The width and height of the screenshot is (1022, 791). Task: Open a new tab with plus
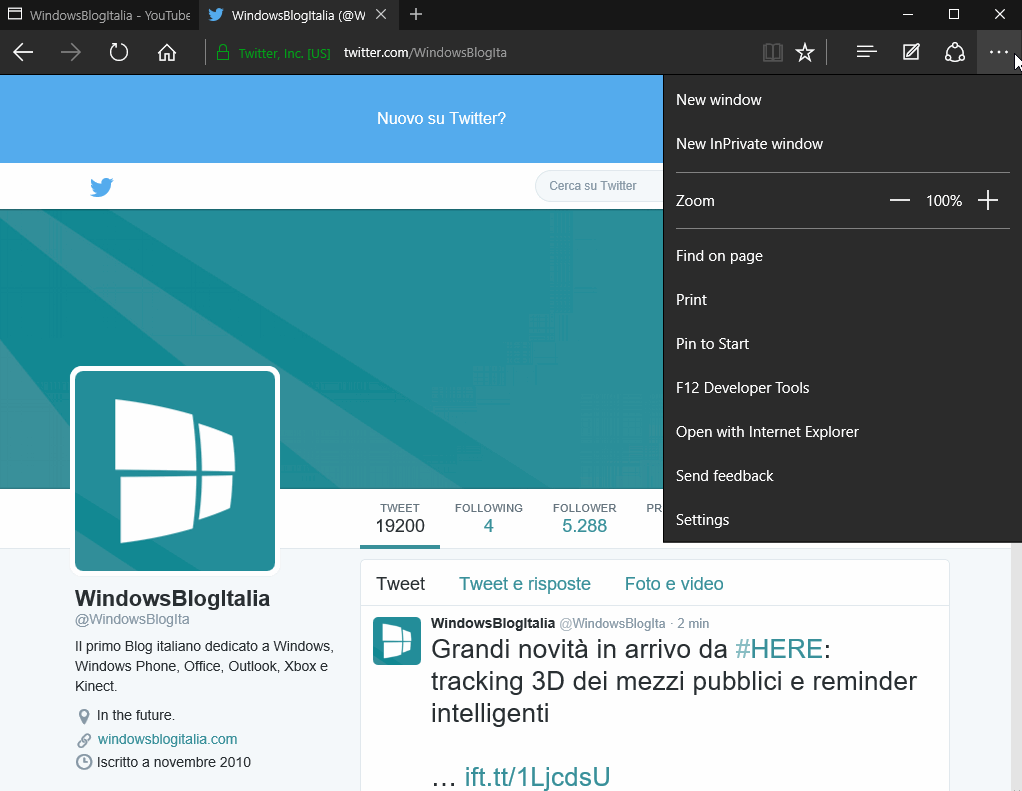click(x=416, y=14)
